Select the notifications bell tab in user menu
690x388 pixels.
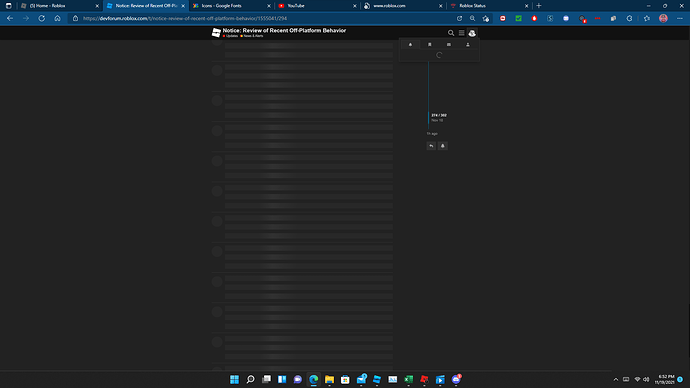[x=410, y=44]
